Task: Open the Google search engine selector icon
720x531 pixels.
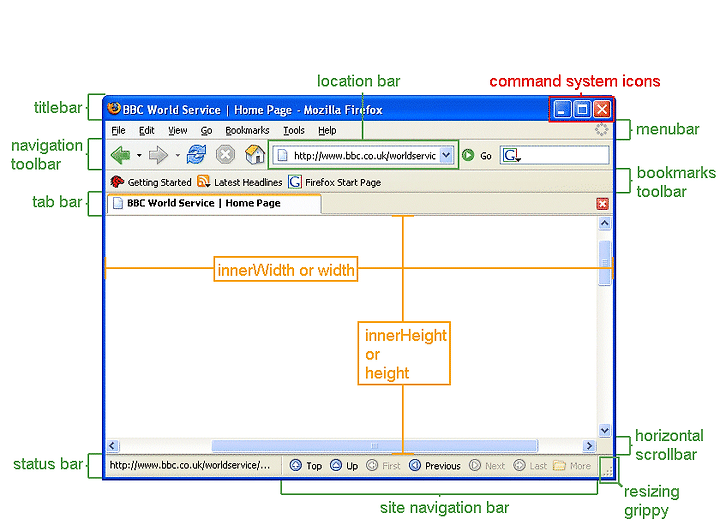Action: [511, 155]
